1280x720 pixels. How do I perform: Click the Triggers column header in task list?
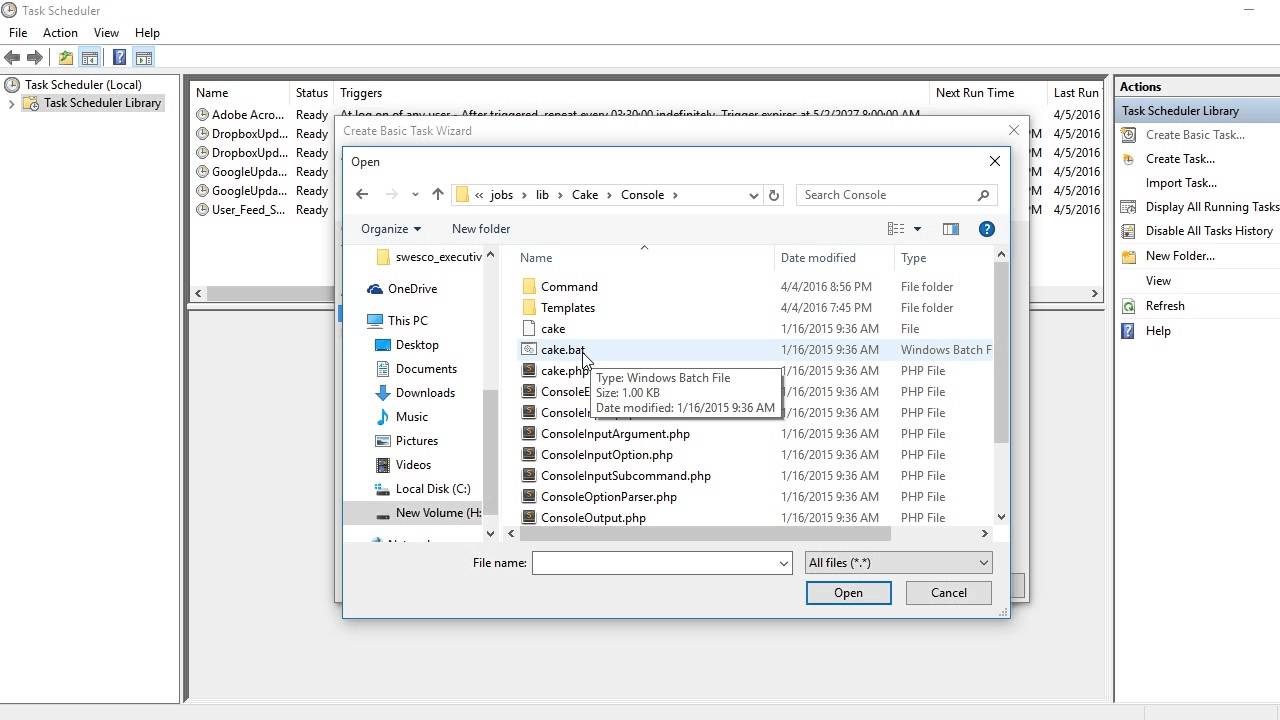point(361,93)
